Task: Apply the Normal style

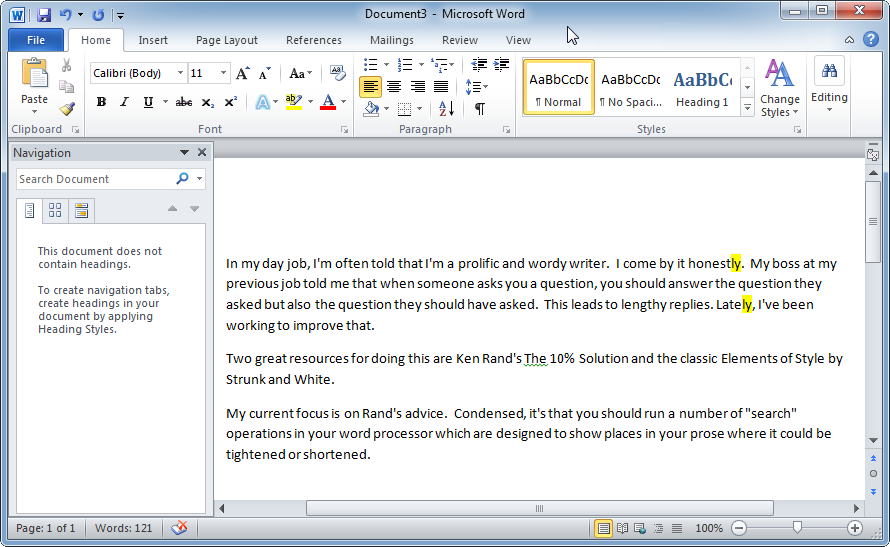Action: click(559, 87)
